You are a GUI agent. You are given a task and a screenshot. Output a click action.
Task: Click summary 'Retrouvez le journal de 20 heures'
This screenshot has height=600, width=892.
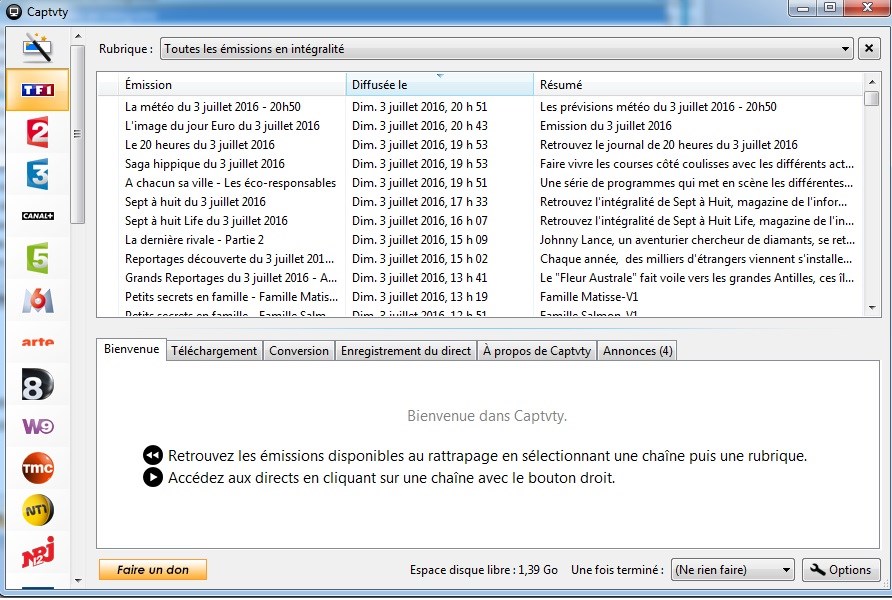tap(668, 144)
